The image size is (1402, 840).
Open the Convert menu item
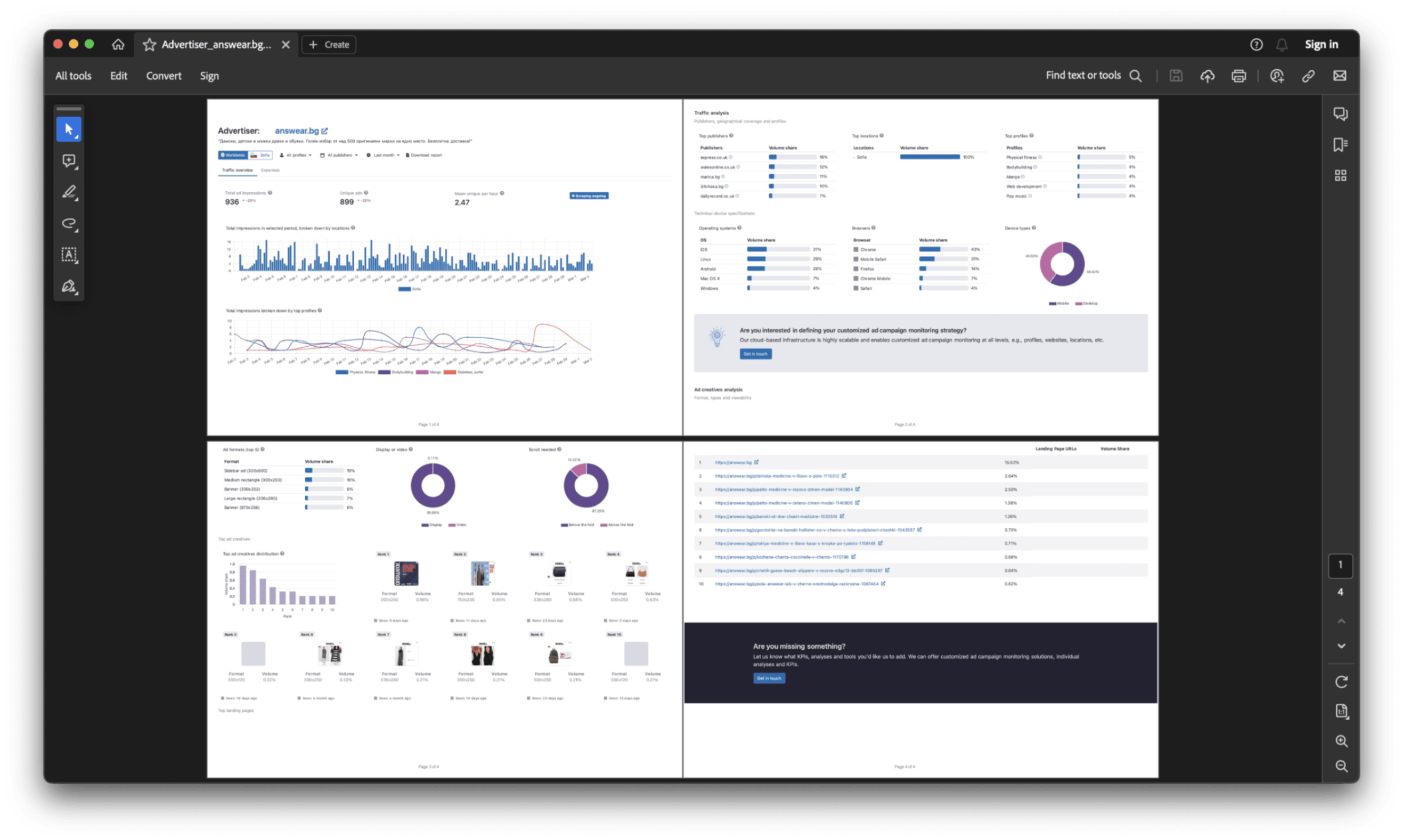[163, 76]
